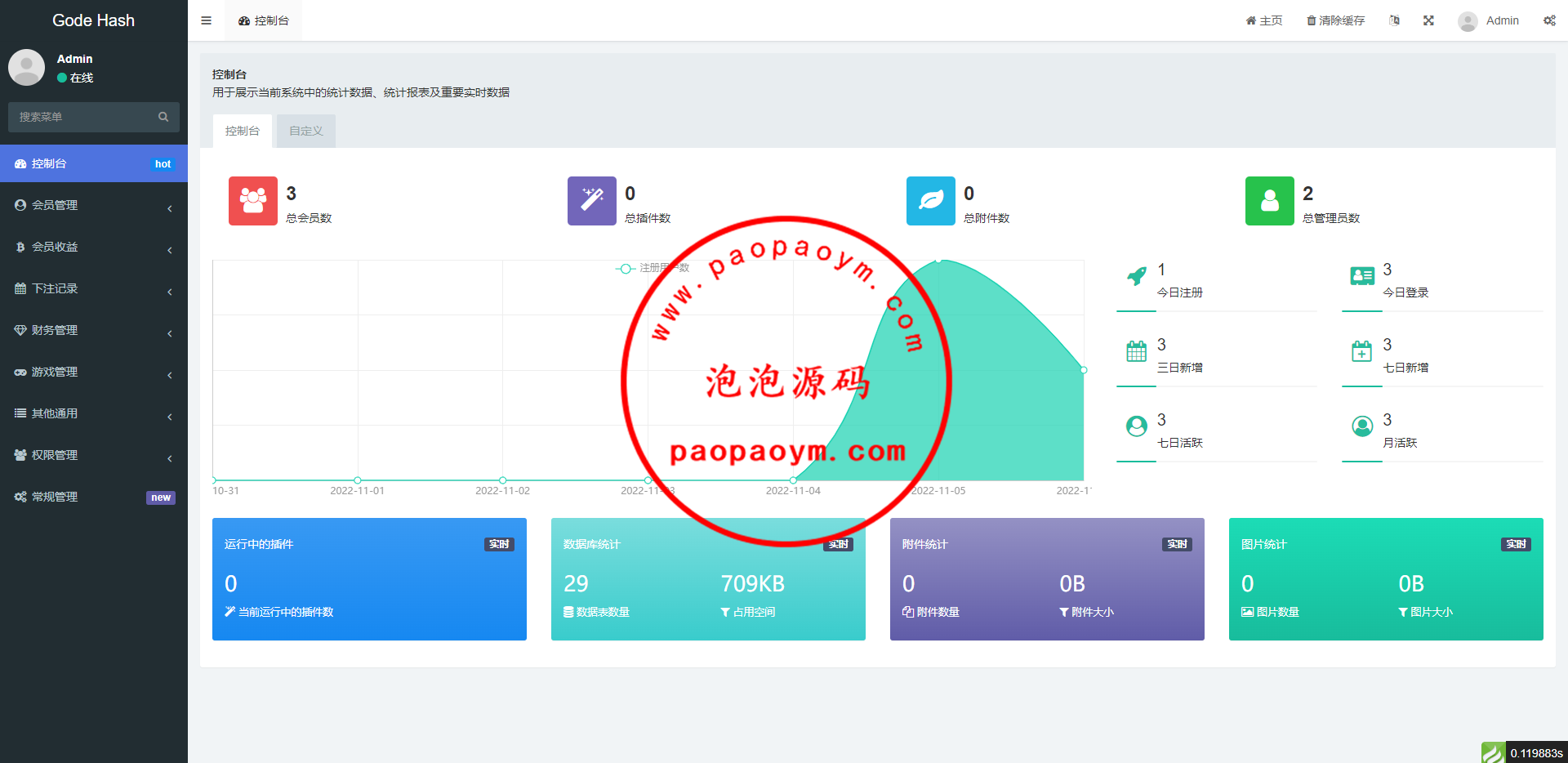Click the Gode Hash logo title
The width and height of the screenshot is (1568, 763).
[93, 20]
